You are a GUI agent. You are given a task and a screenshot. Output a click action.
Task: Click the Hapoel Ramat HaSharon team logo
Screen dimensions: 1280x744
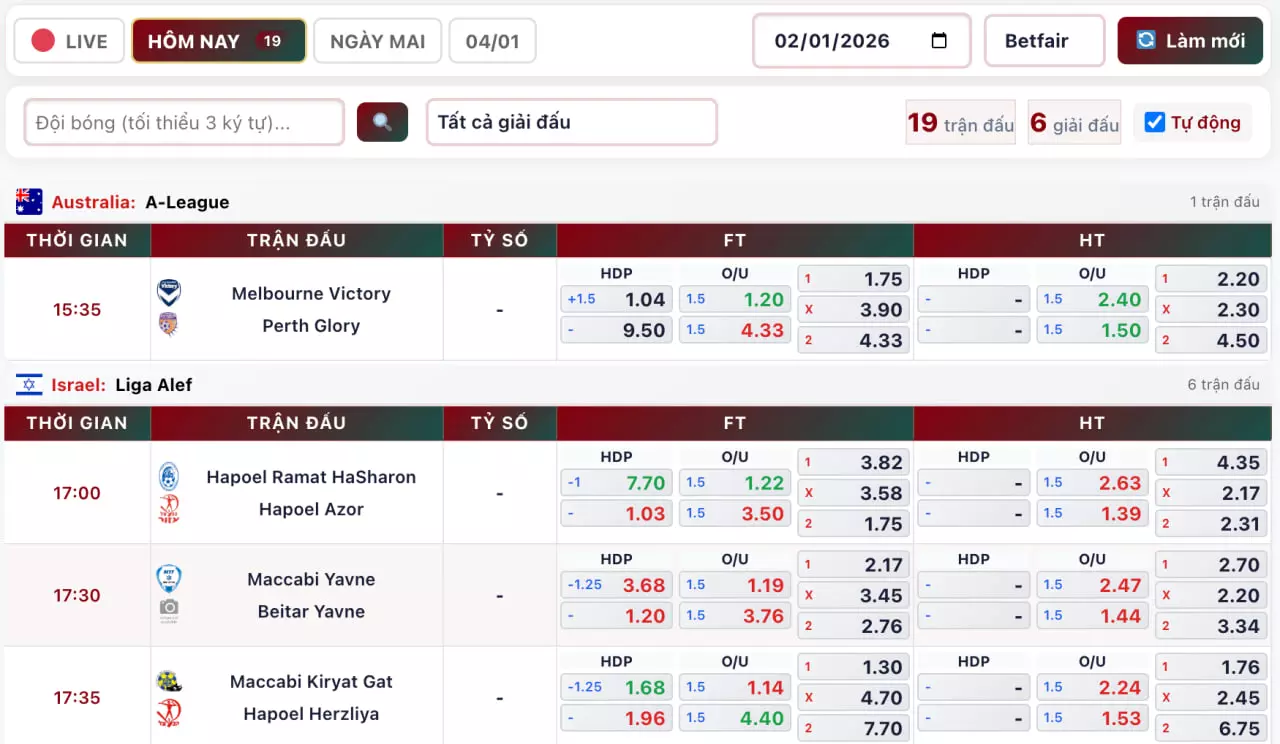pyautogui.click(x=169, y=477)
